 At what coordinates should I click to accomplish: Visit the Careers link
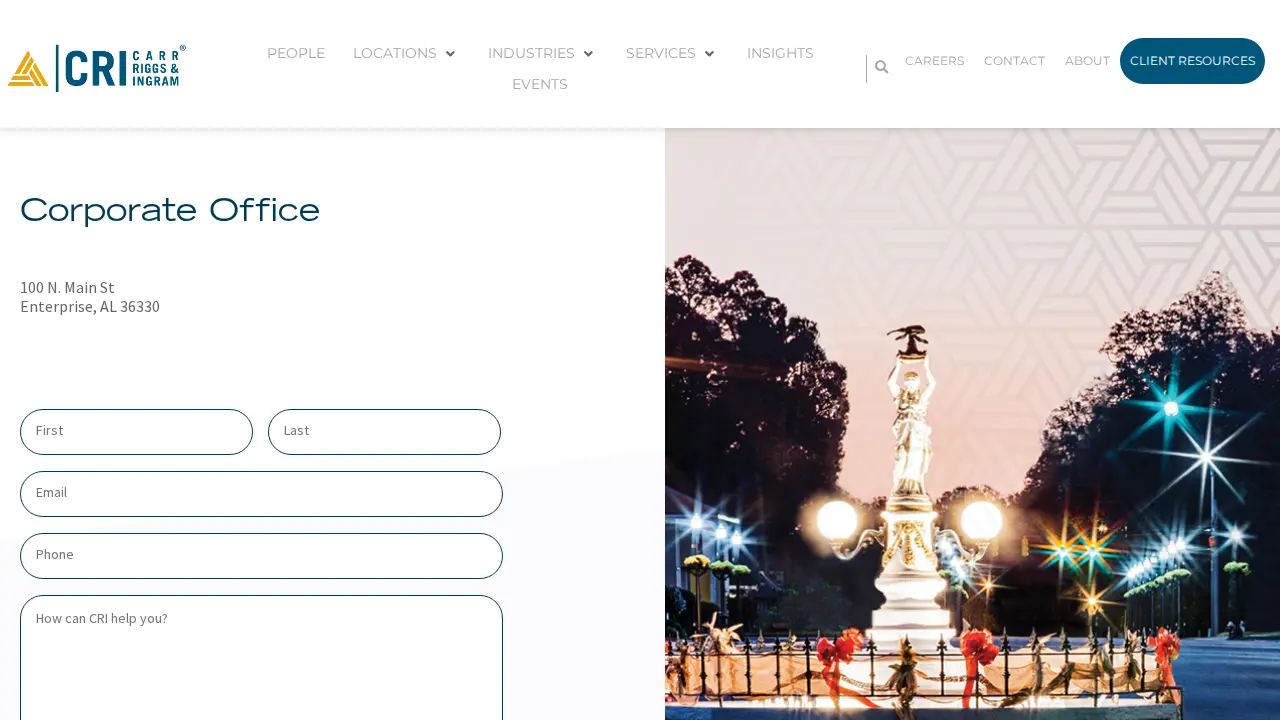click(x=935, y=61)
